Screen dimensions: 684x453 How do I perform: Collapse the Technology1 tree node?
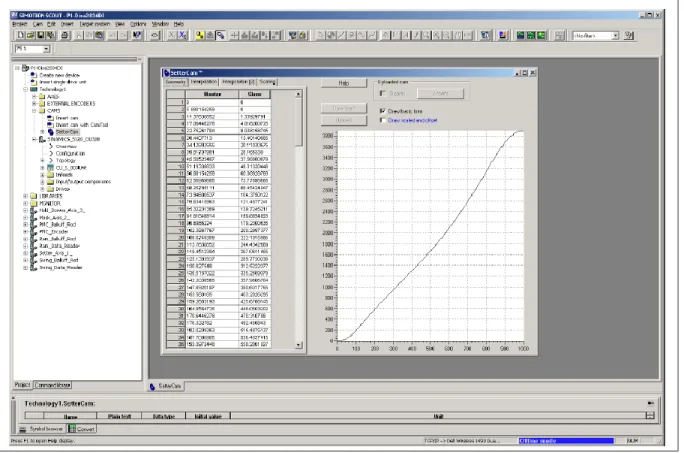[26, 89]
